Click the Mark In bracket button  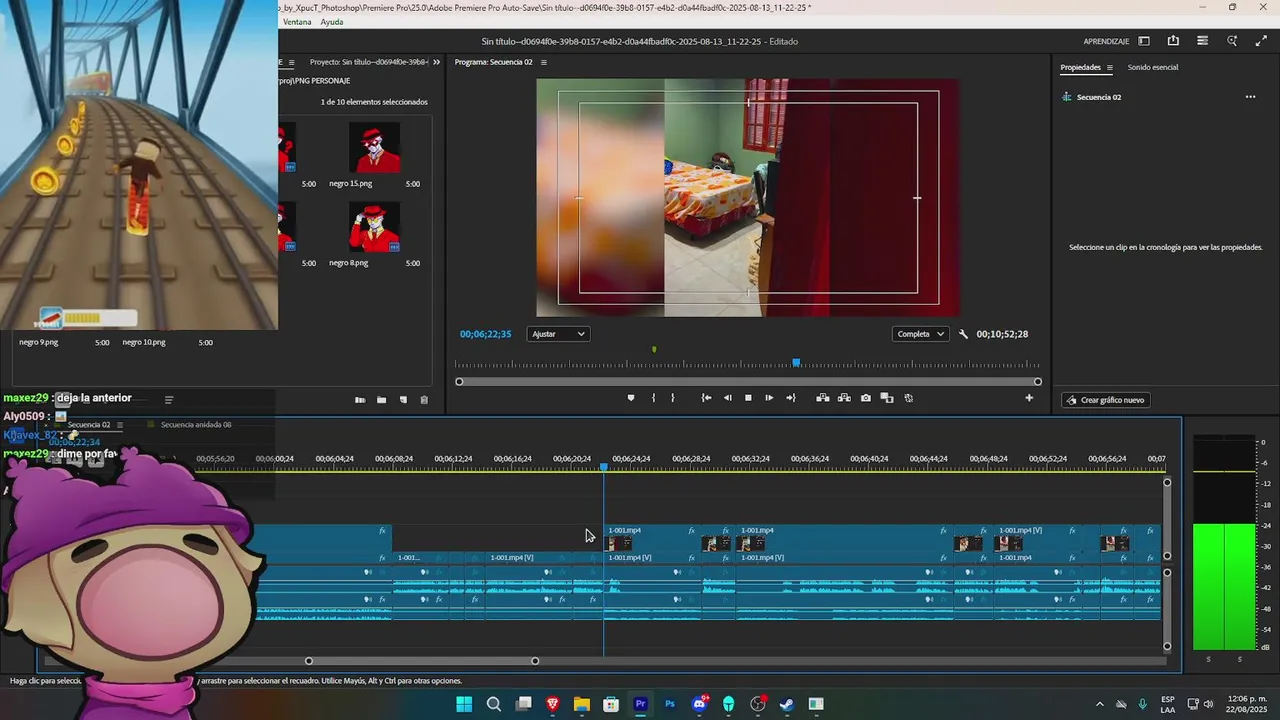tap(654, 398)
